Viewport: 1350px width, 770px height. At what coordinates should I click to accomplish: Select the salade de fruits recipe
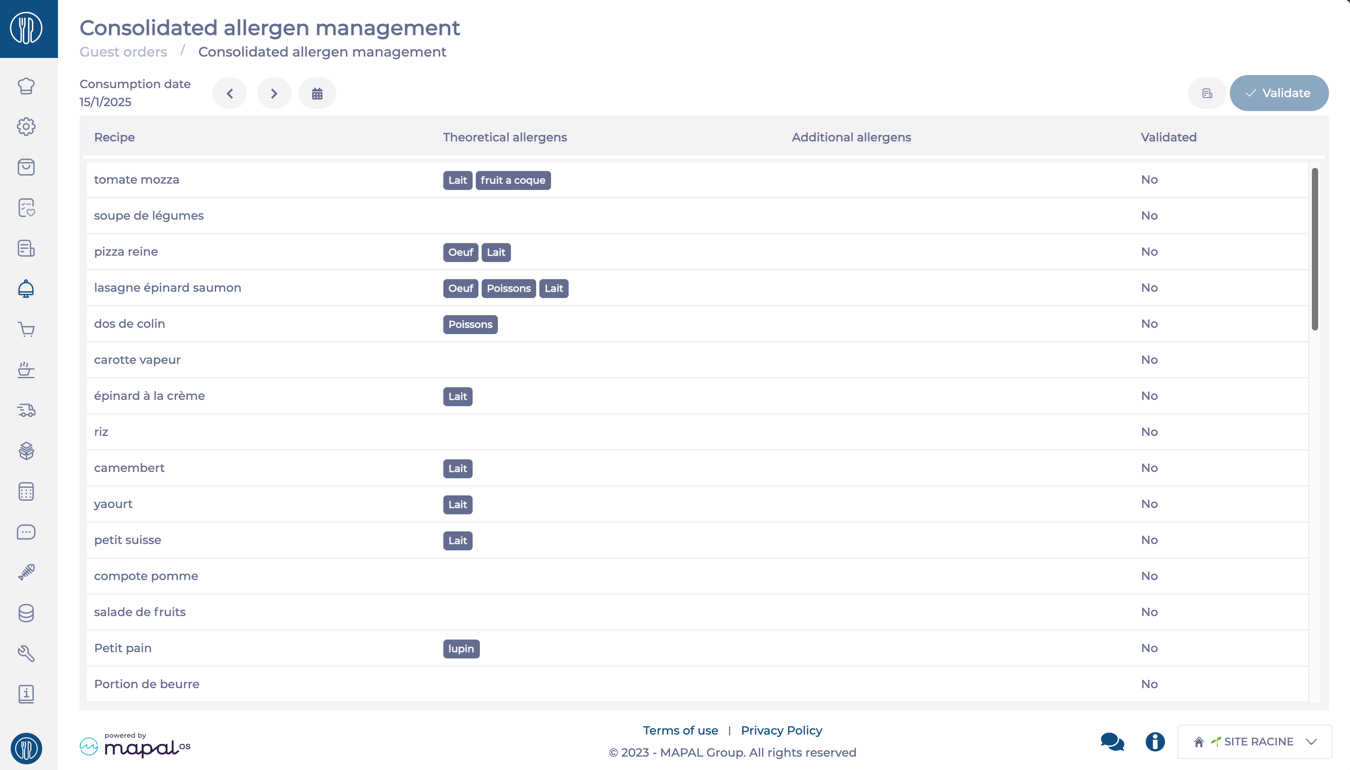697,612
